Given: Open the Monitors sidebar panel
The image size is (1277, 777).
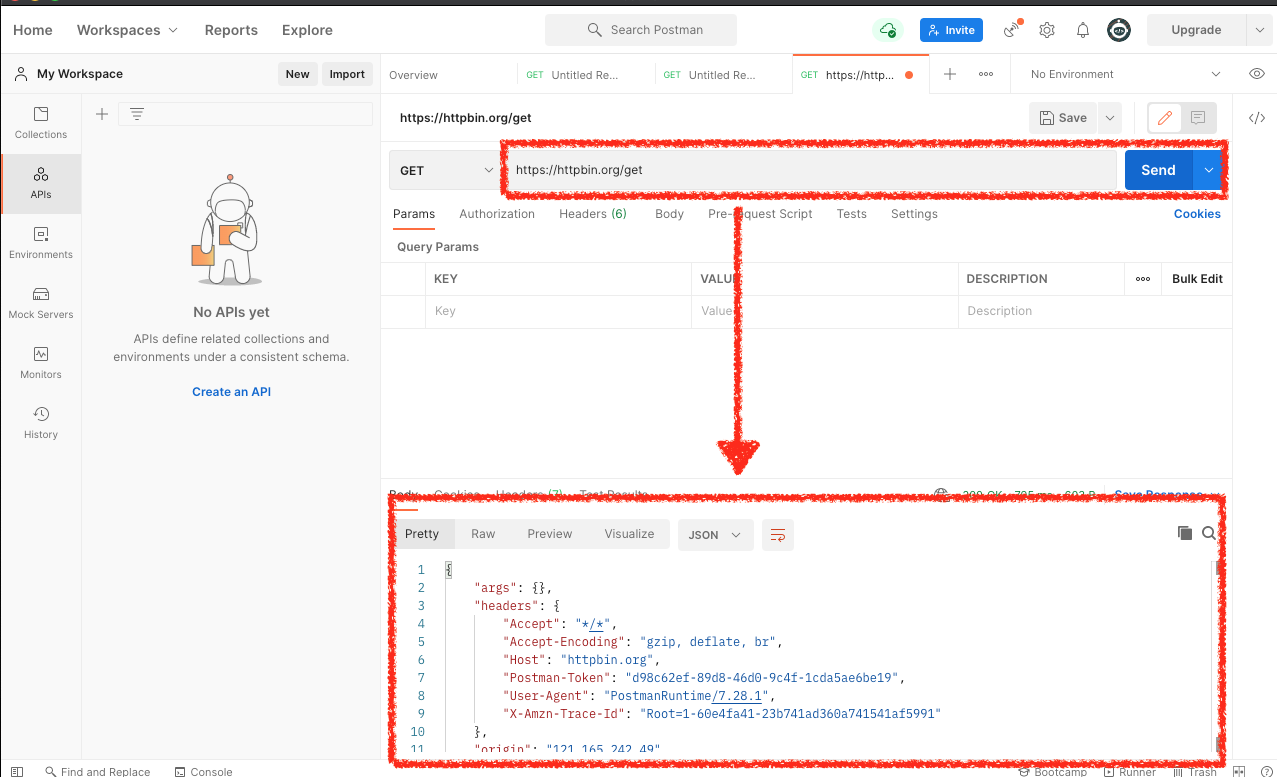Looking at the screenshot, I should [41, 363].
